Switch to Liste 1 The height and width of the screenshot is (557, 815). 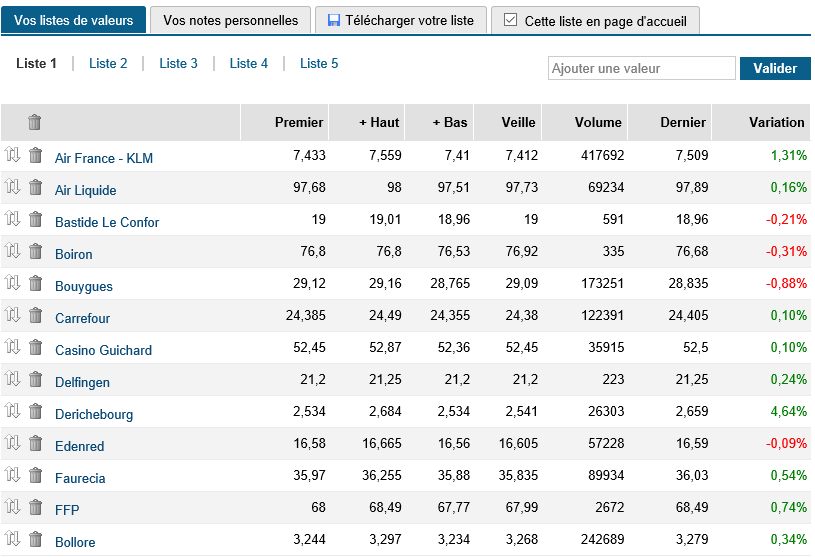click(x=36, y=63)
